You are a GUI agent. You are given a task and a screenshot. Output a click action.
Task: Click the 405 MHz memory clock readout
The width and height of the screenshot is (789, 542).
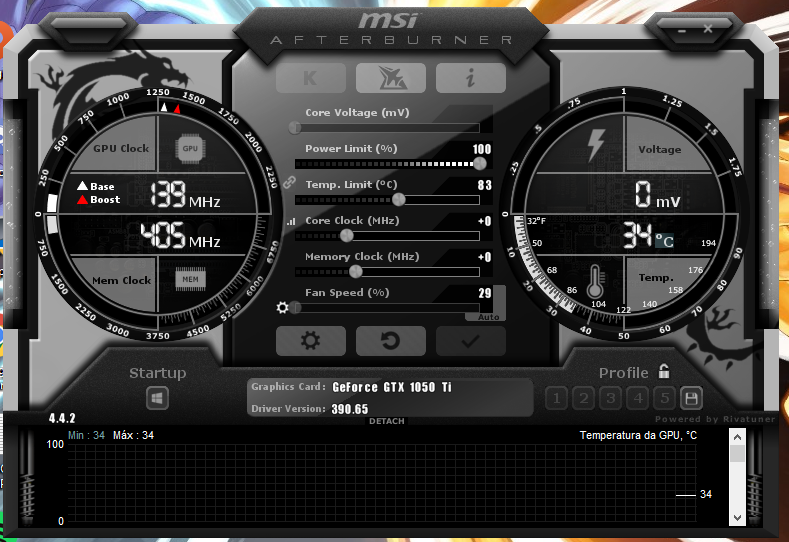point(180,236)
